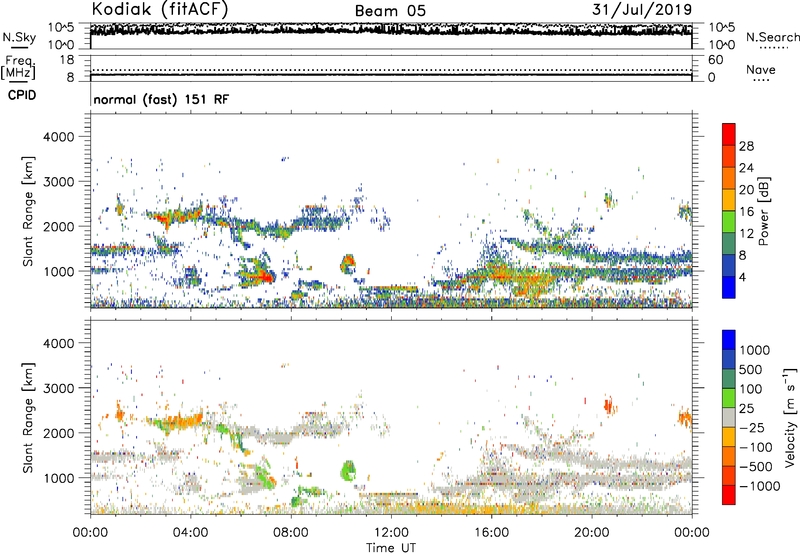
Task: Click the '08:00' time axis label
Action: 291,533
